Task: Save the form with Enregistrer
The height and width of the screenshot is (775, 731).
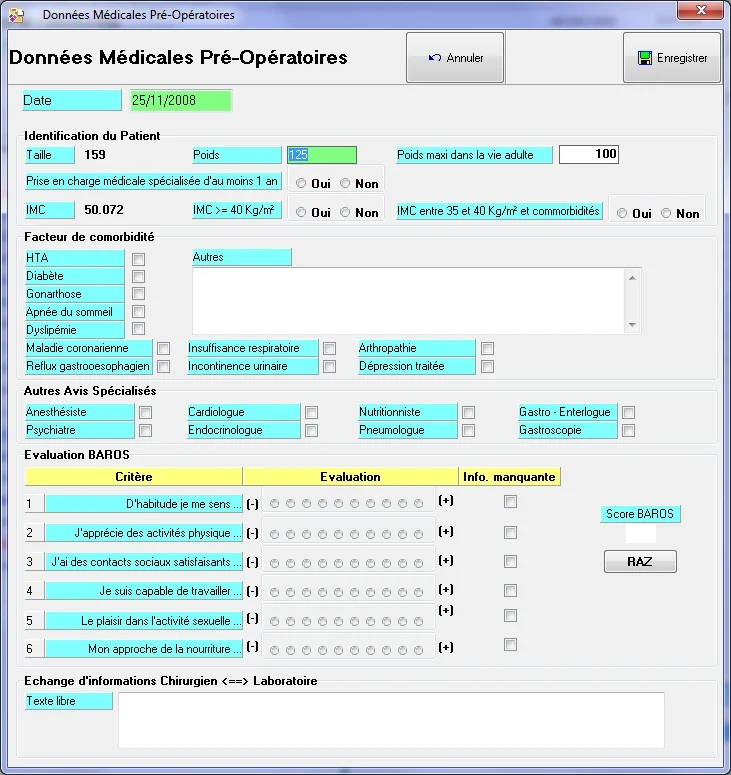Action: coord(672,58)
